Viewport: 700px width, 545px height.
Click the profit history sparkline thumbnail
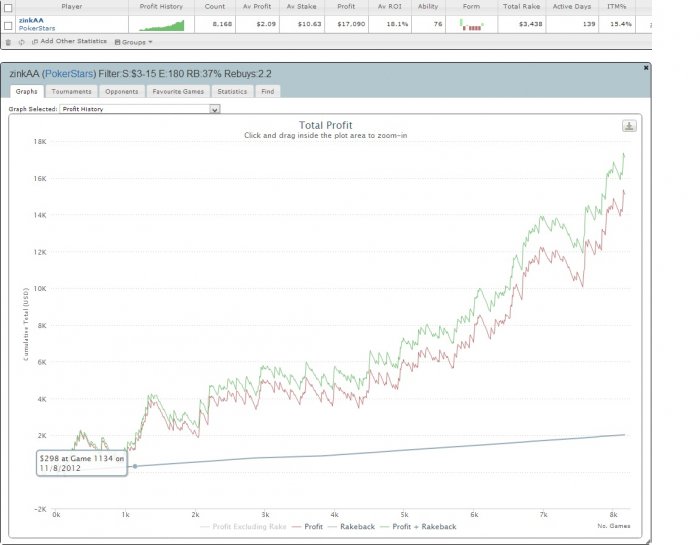coord(162,25)
